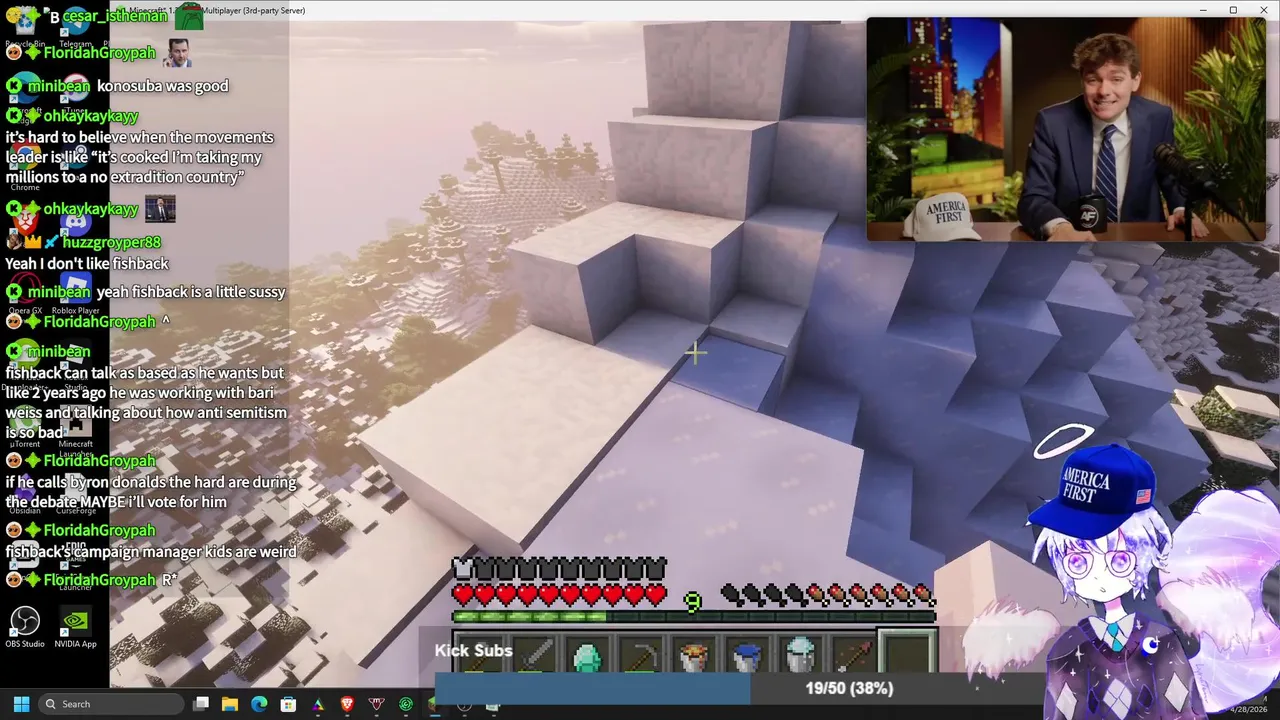
Task: Select the spear item hotbar slot
Action: coord(852,656)
